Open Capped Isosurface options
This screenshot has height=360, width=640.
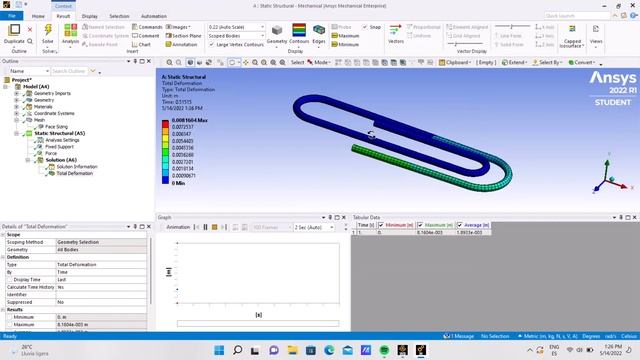[x=572, y=36]
